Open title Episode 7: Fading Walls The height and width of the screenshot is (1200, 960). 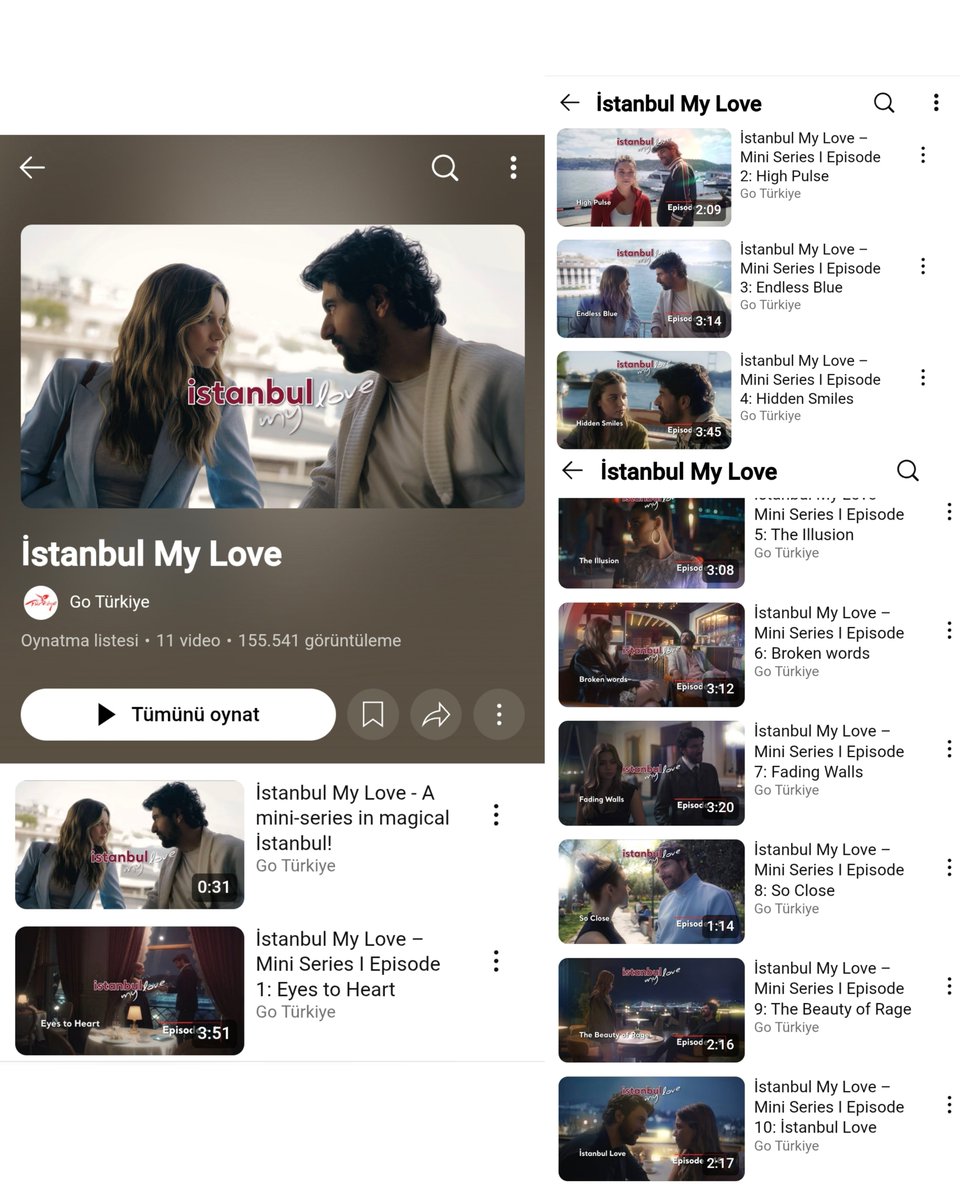point(829,751)
